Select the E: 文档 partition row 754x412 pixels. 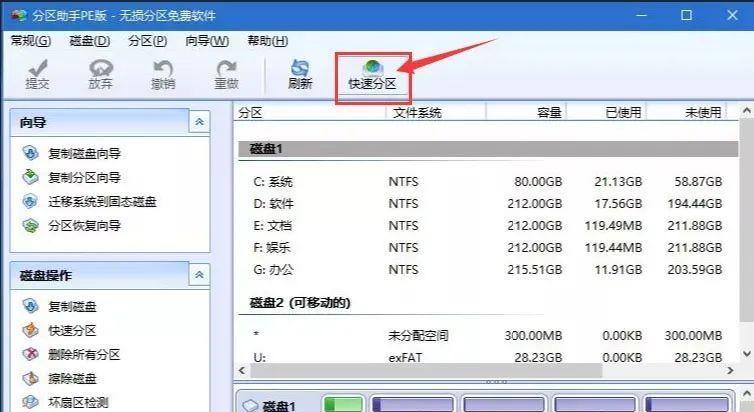tap(488, 225)
